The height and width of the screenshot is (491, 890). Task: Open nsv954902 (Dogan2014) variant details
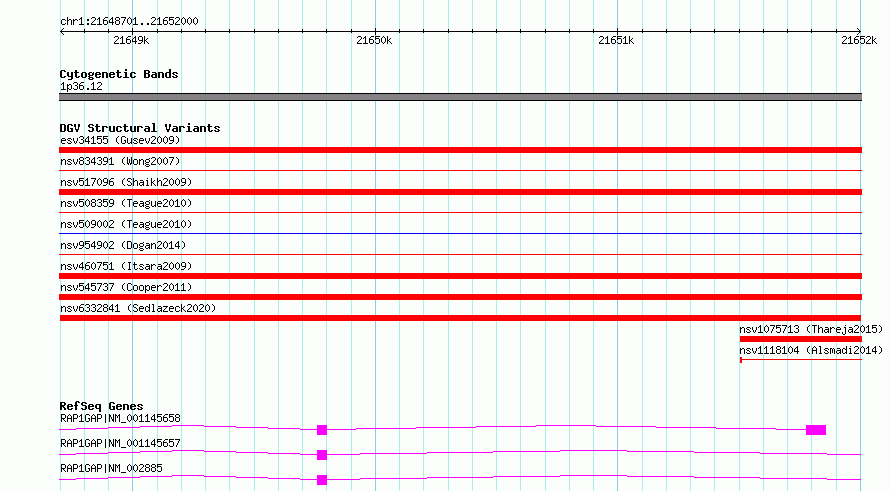123,245
